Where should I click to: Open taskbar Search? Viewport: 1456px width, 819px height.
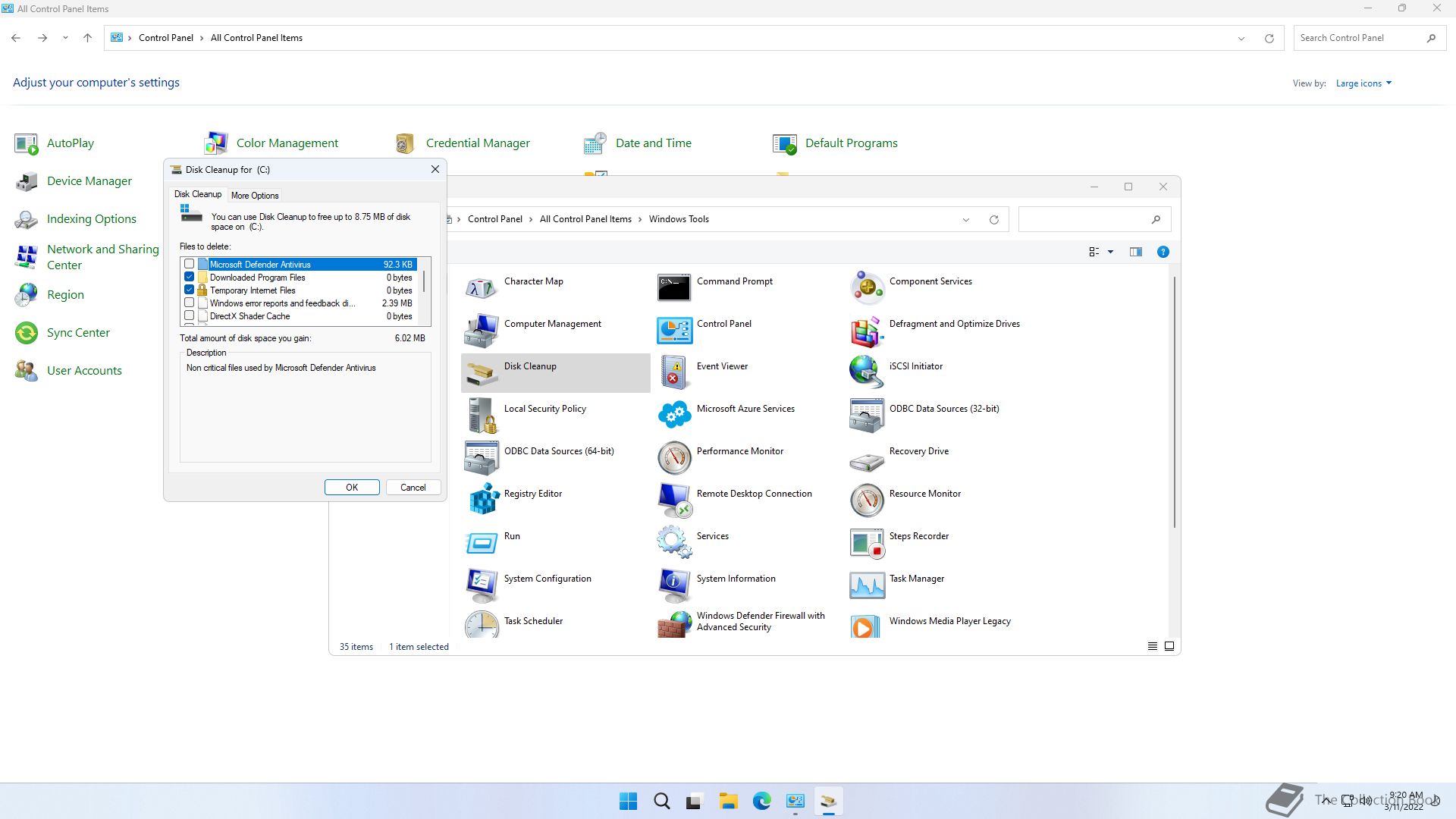[661, 802]
